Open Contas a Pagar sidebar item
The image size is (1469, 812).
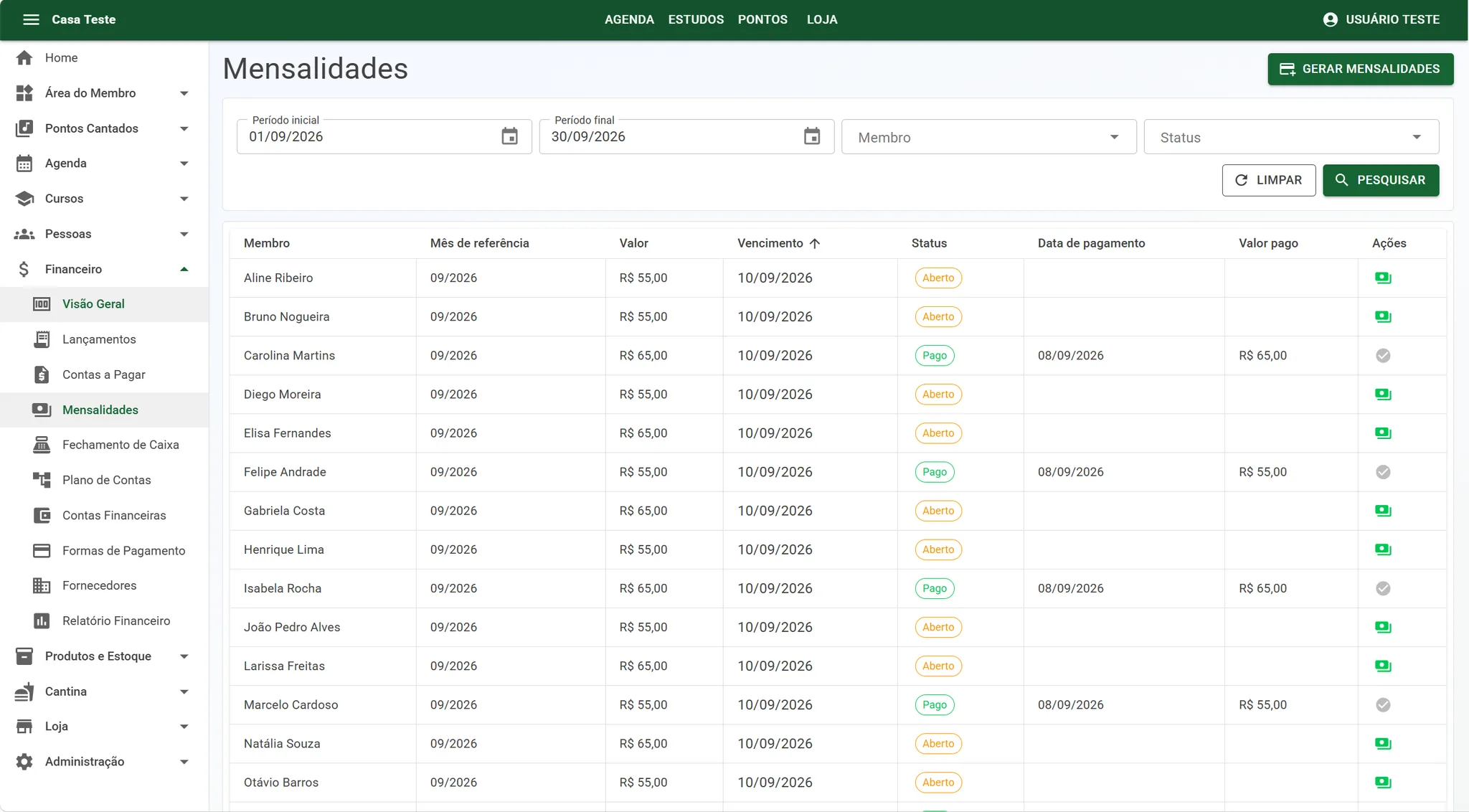pos(104,374)
